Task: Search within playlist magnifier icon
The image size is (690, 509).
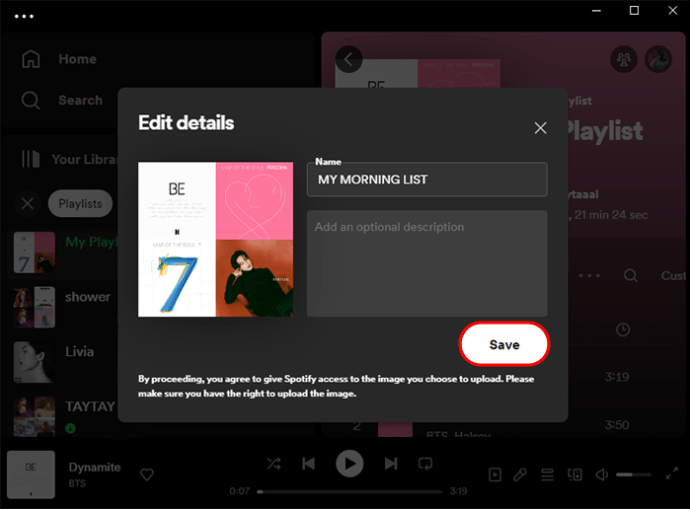Action: click(631, 276)
